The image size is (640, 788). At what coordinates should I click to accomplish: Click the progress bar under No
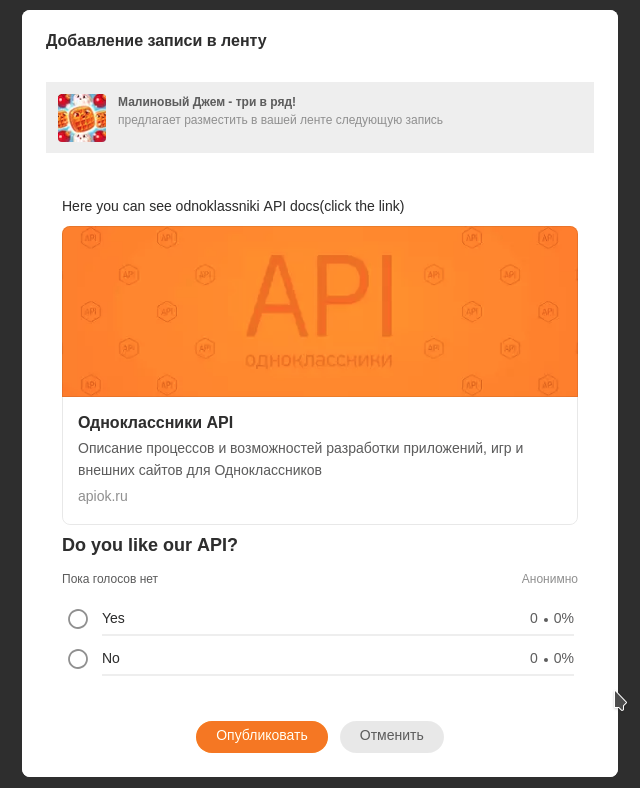338,675
